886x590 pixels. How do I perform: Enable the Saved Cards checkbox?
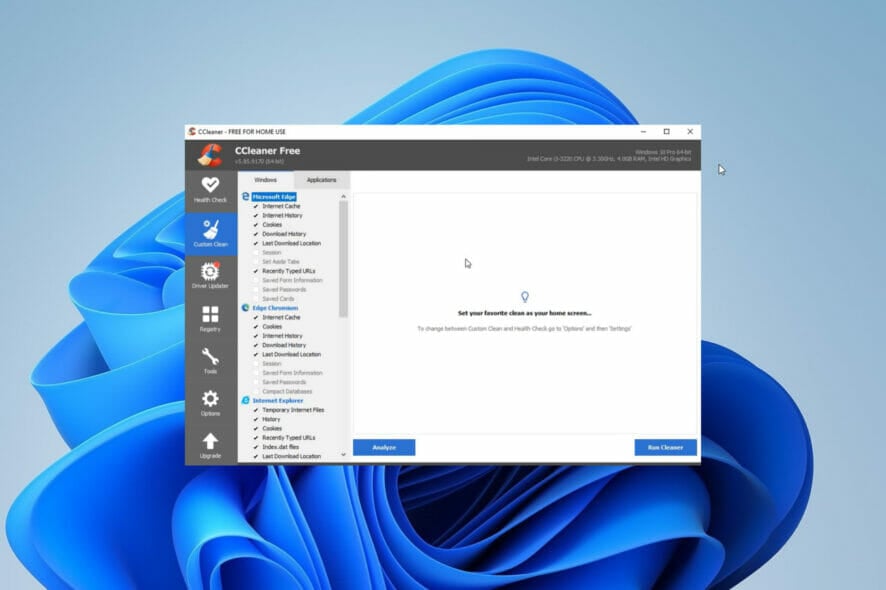click(256, 299)
